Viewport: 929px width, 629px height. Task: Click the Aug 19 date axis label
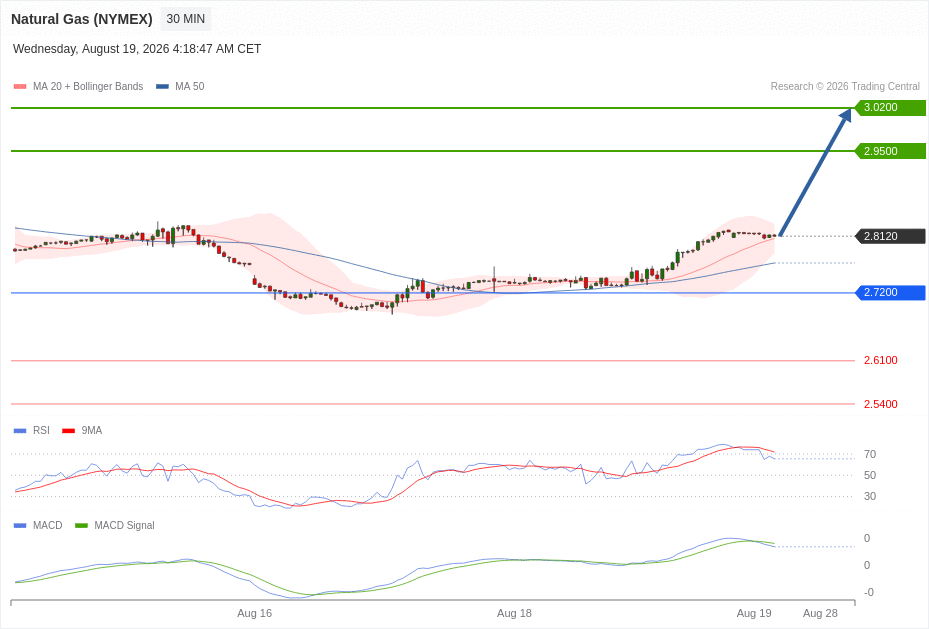(754, 614)
